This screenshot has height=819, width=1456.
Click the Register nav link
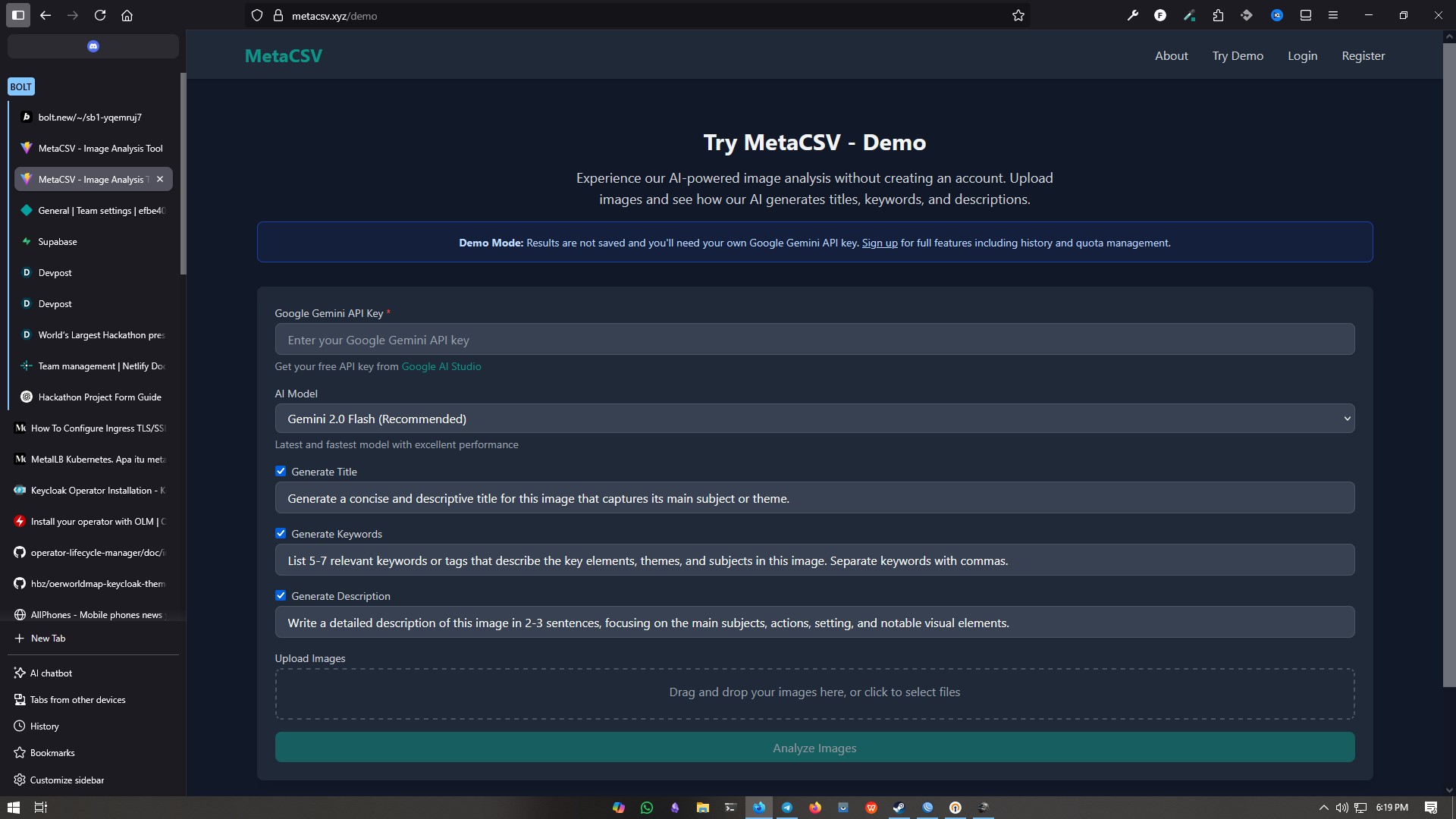pyautogui.click(x=1363, y=55)
